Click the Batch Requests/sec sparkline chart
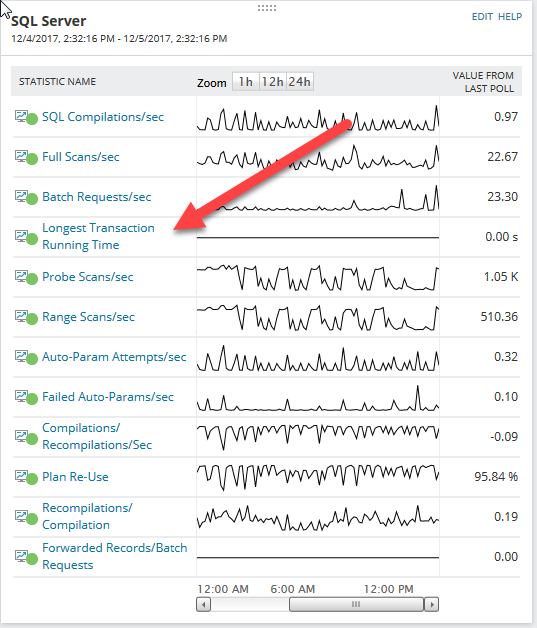Image resolution: width=537 pixels, height=628 pixels. (x=318, y=198)
